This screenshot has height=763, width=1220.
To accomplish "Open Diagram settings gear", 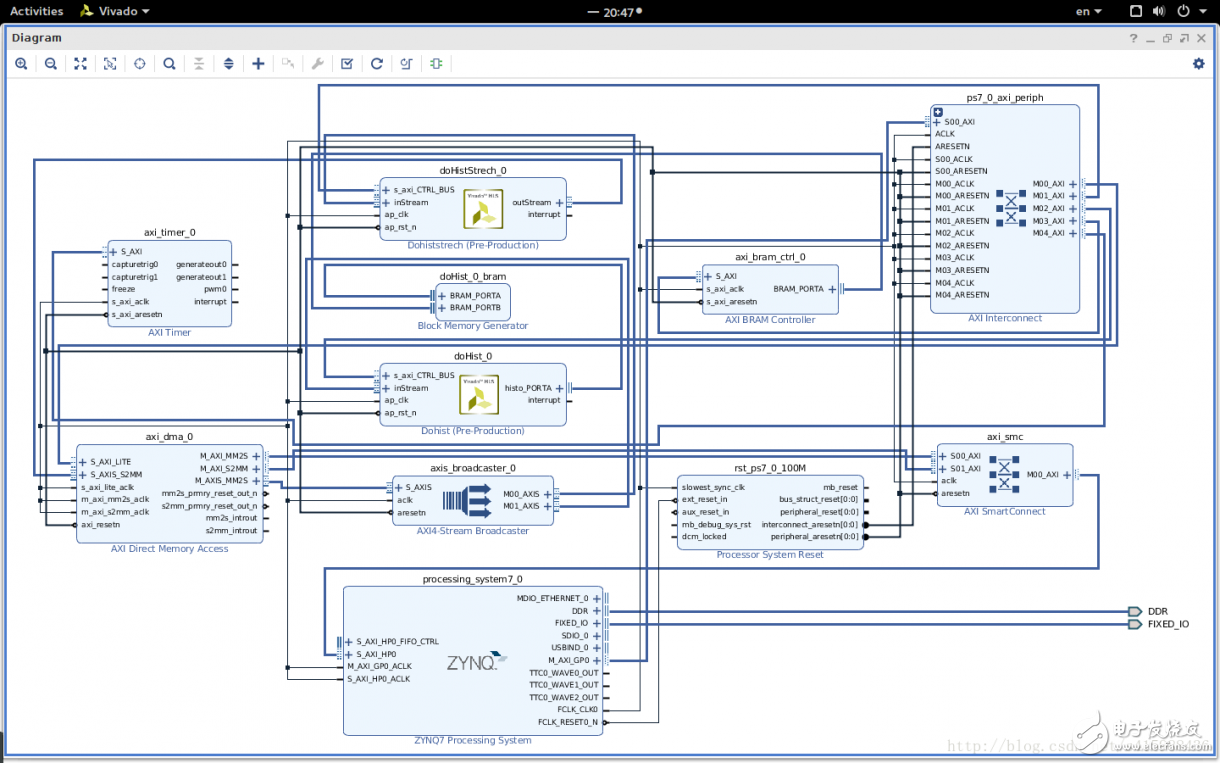I will 1199,63.
